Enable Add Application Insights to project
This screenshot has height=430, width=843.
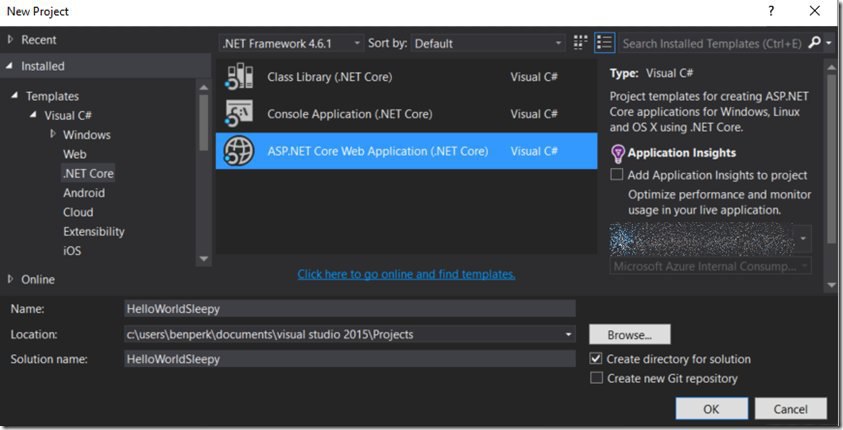617,175
